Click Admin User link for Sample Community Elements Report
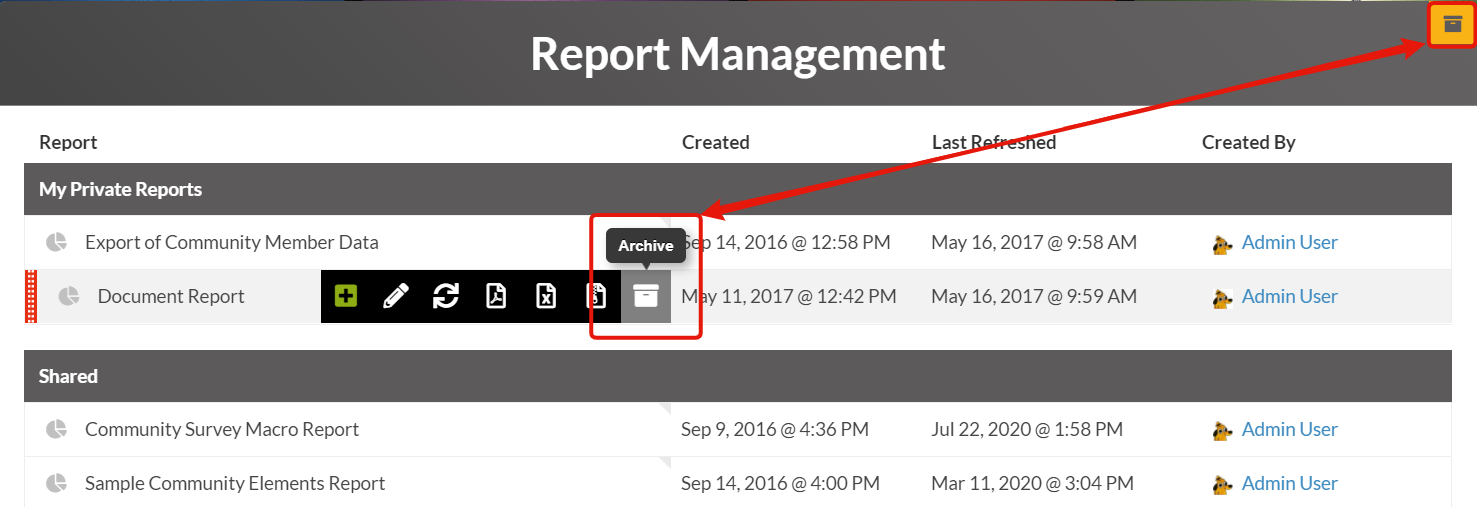Screen dimensions: 1477x507 pos(1289,483)
